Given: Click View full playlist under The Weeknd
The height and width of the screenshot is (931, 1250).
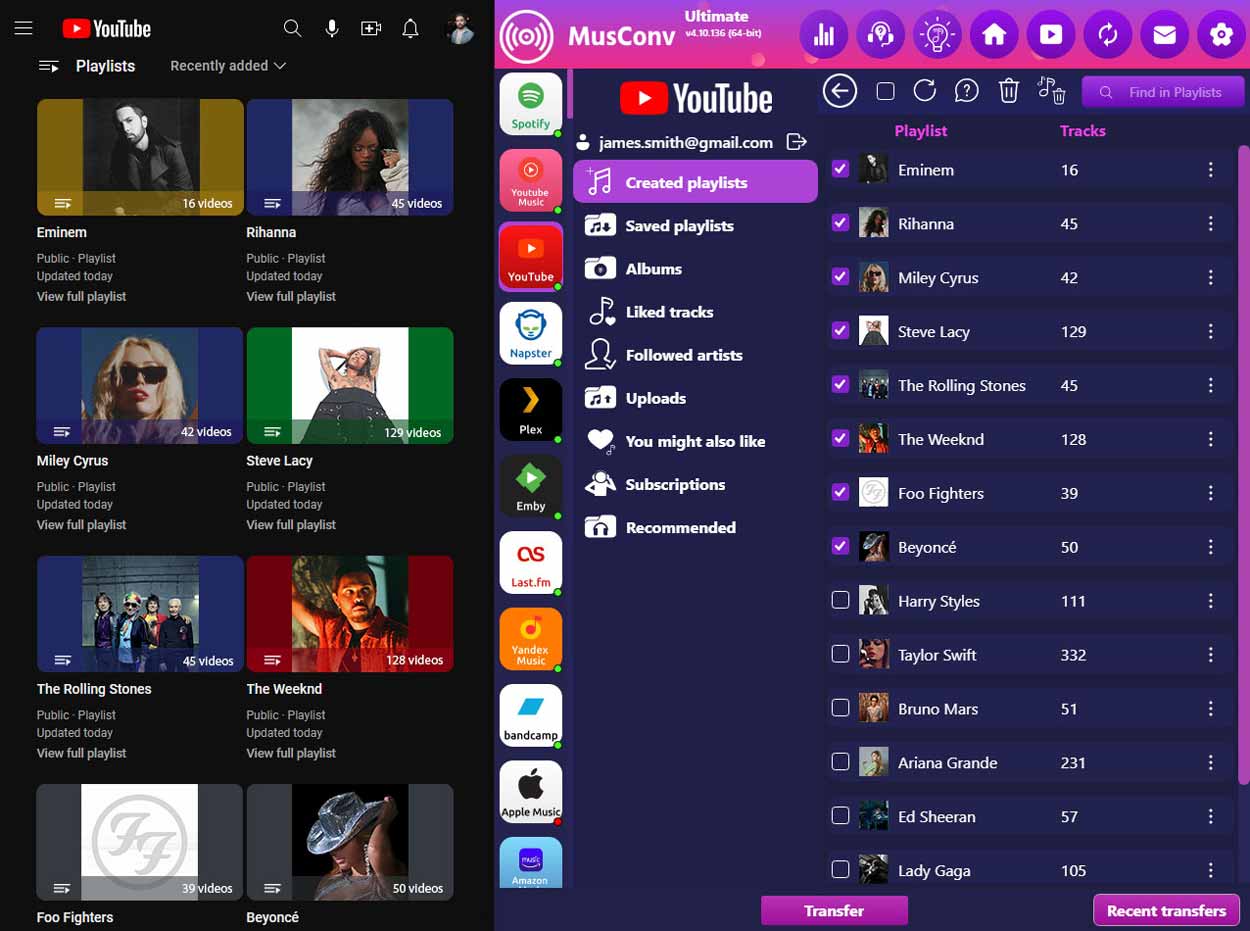Looking at the screenshot, I should click(x=291, y=753).
